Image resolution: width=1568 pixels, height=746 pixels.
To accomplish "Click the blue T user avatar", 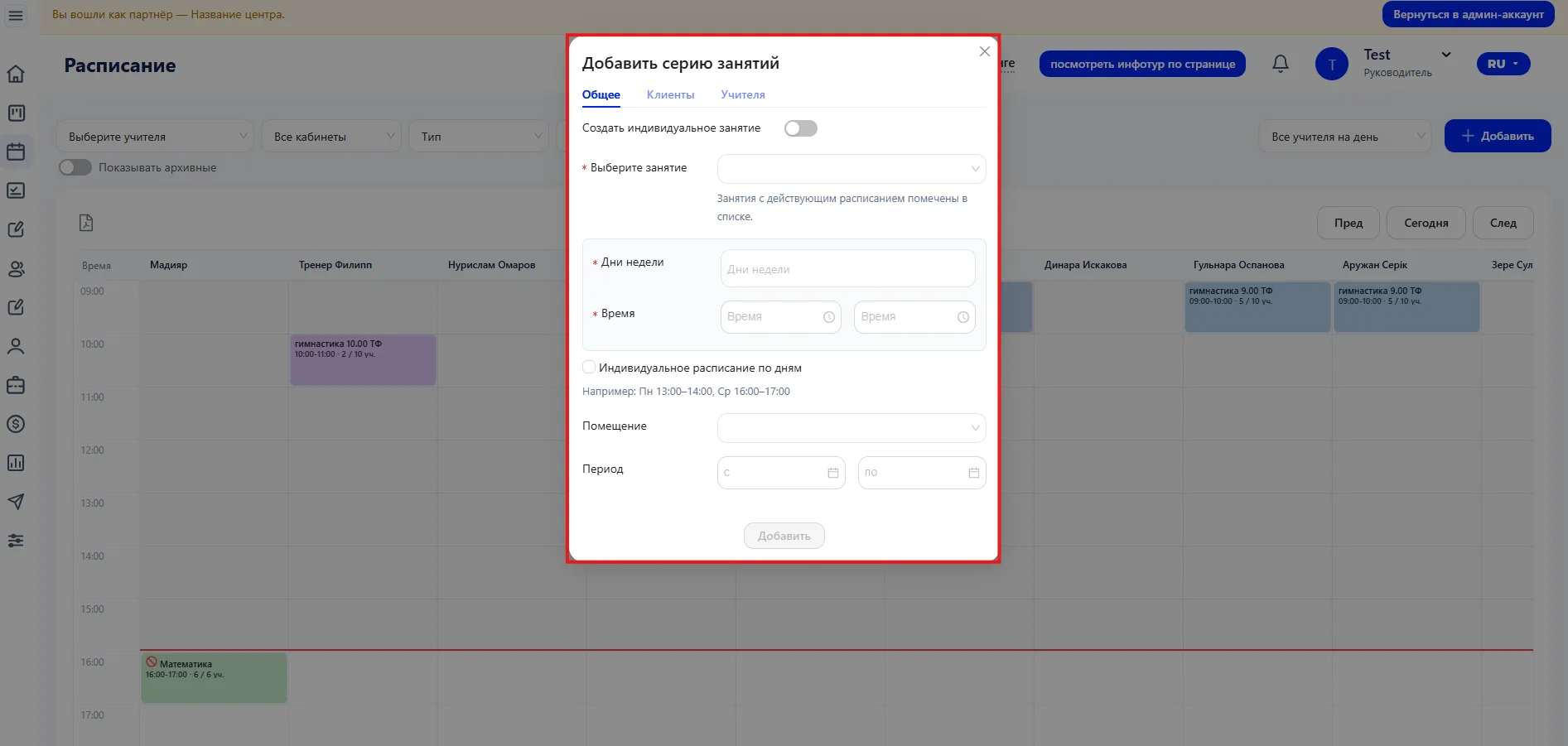I will [1332, 64].
